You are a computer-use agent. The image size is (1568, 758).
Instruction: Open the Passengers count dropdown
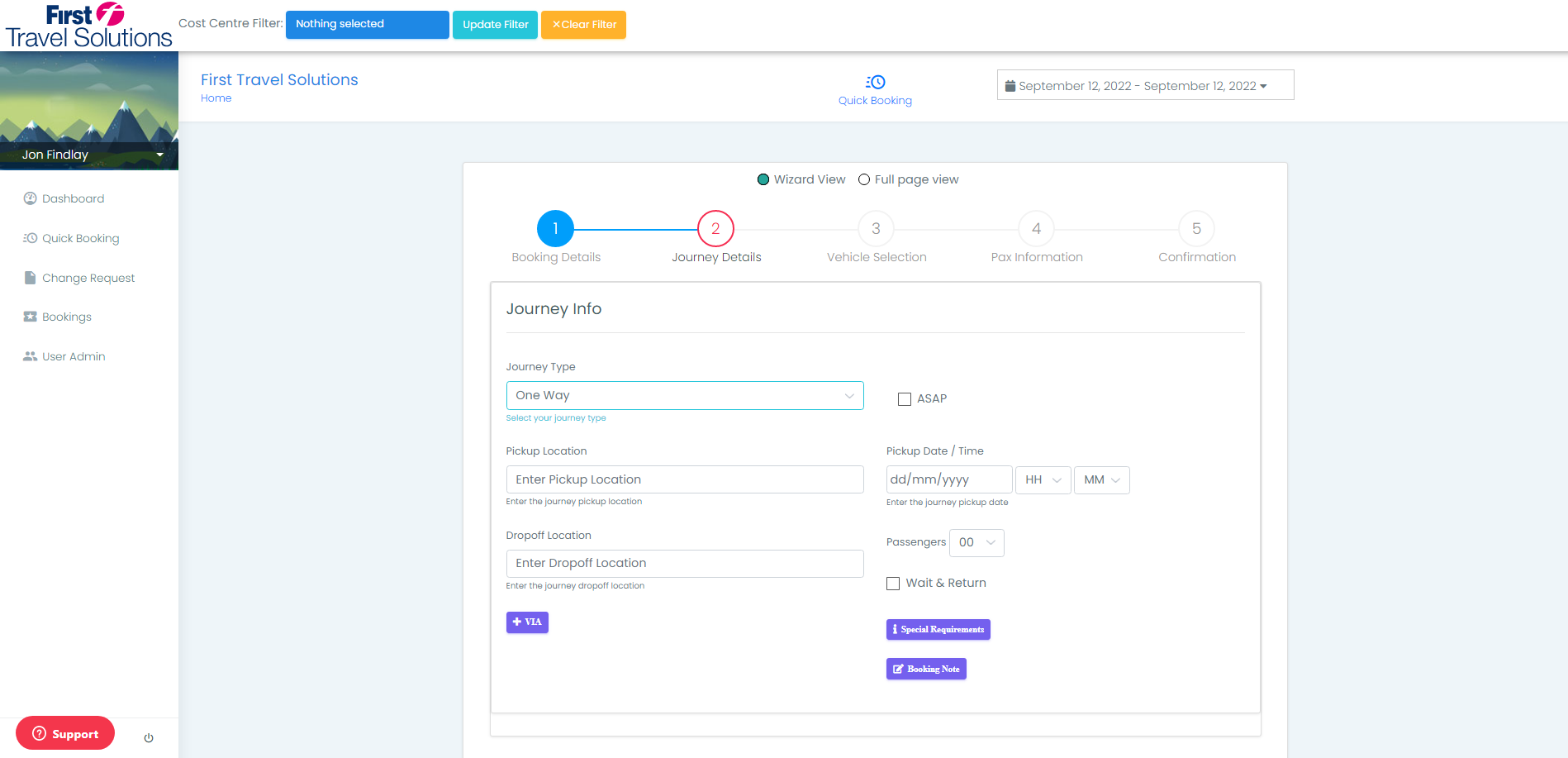click(x=976, y=543)
